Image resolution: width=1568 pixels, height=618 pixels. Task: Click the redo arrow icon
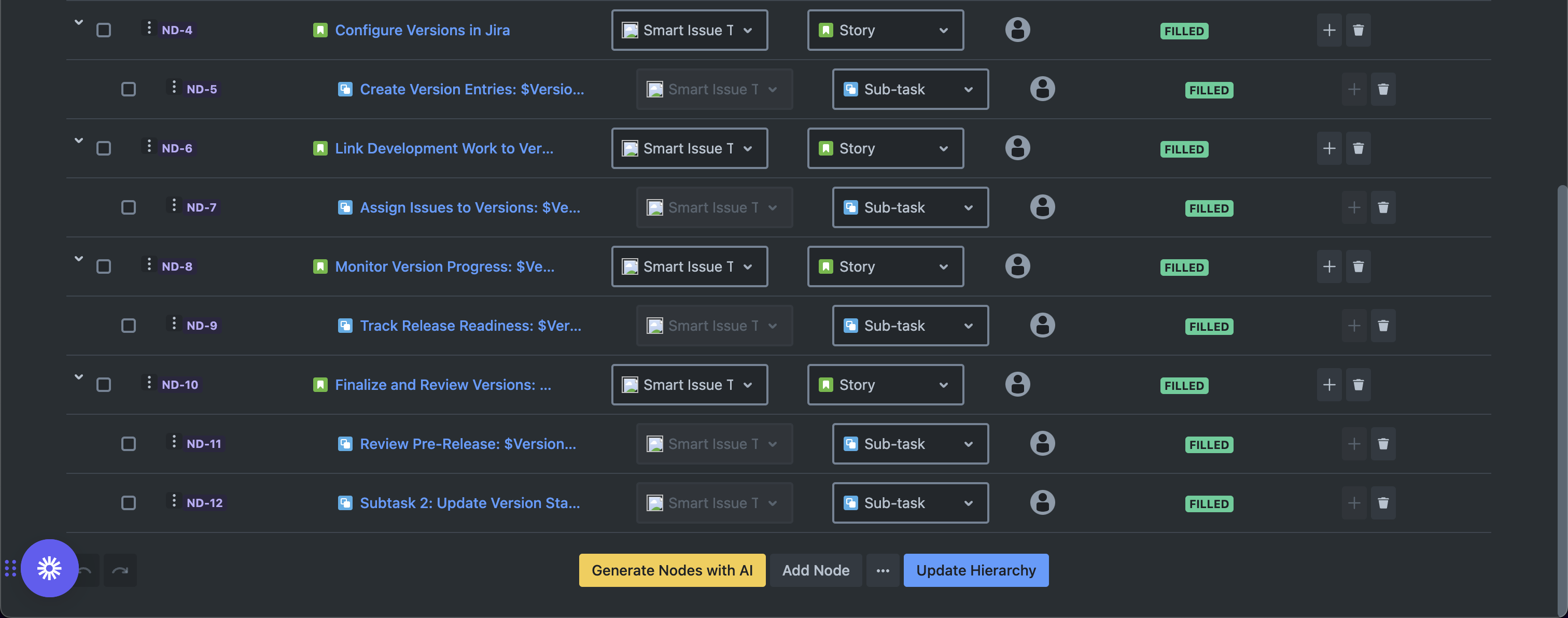[120, 570]
